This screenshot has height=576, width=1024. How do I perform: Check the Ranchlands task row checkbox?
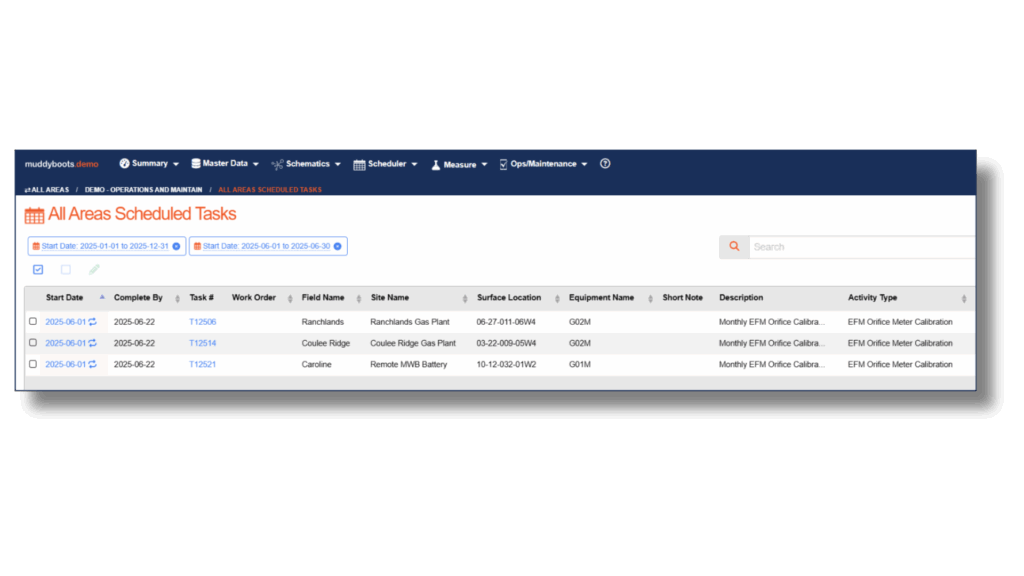pos(33,321)
